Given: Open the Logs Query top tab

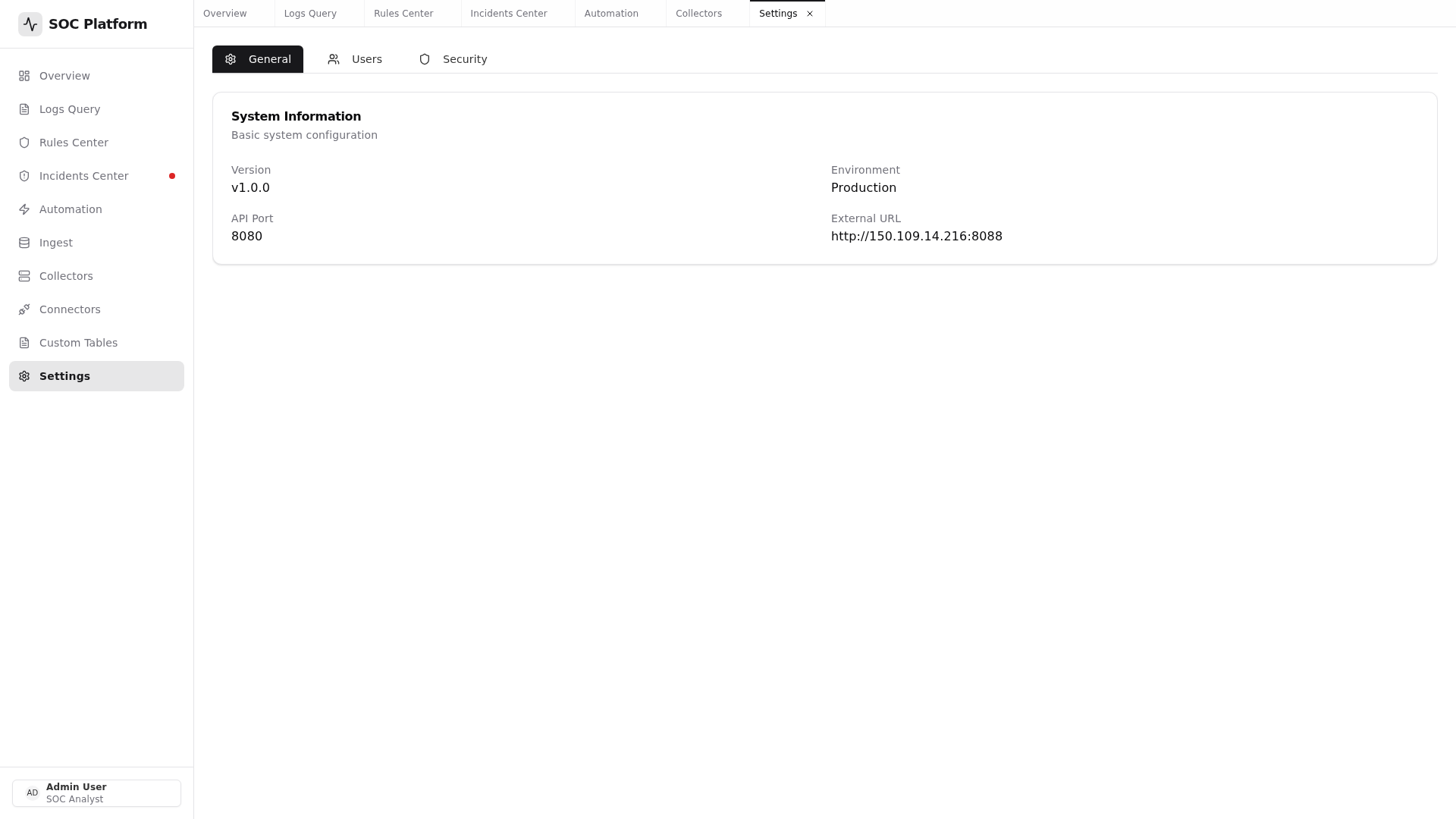Looking at the screenshot, I should pyautogui.click(x=310, y=14).
